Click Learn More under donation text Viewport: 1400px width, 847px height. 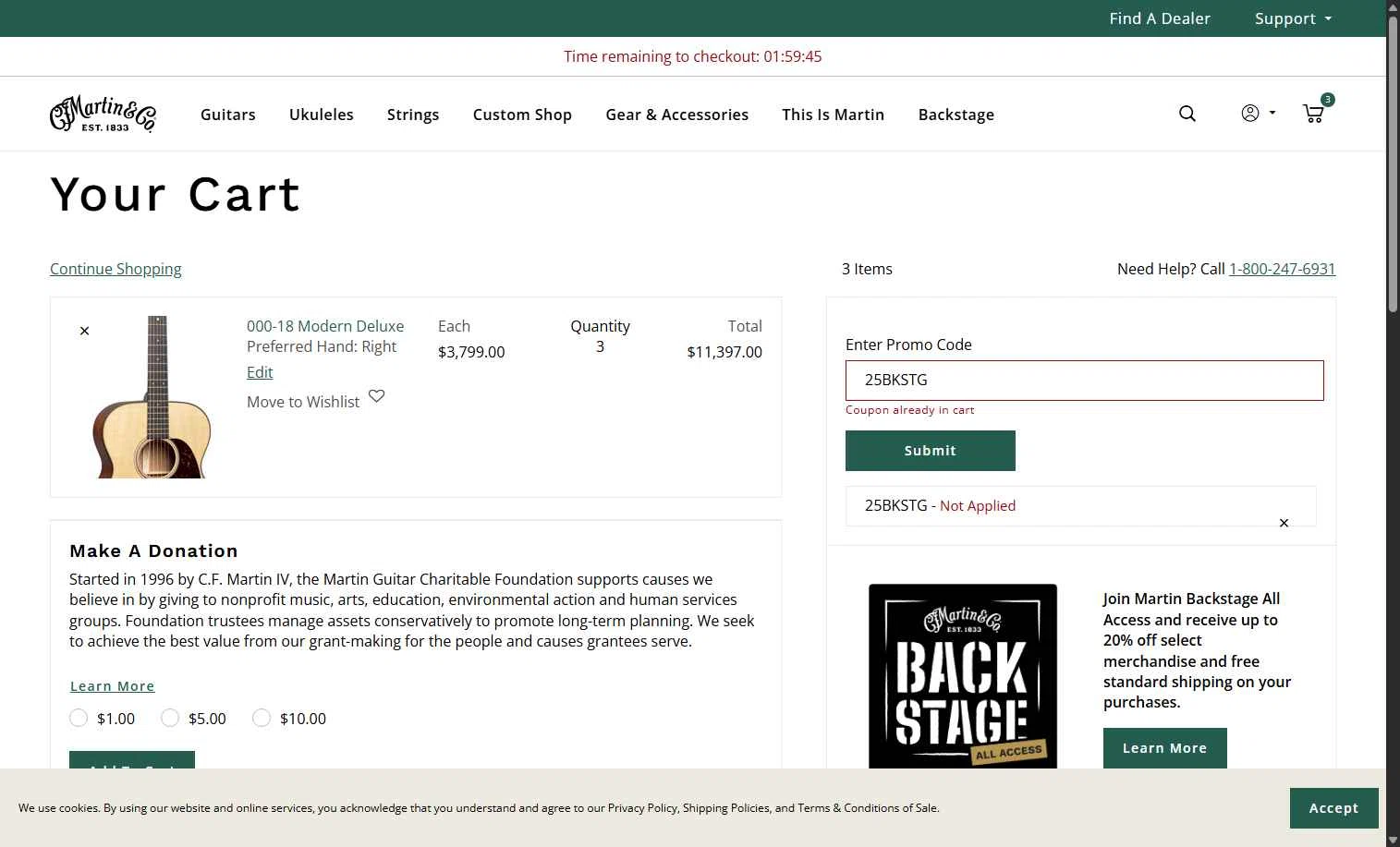113,686
